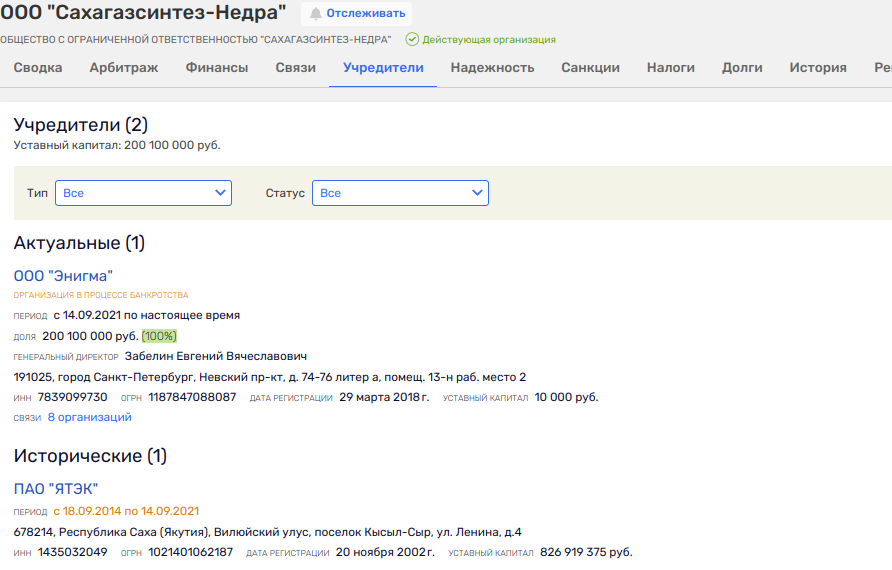Open the Тип filter dropdown
The height and width of the screenshot is (570, 892).
point(143,193)
